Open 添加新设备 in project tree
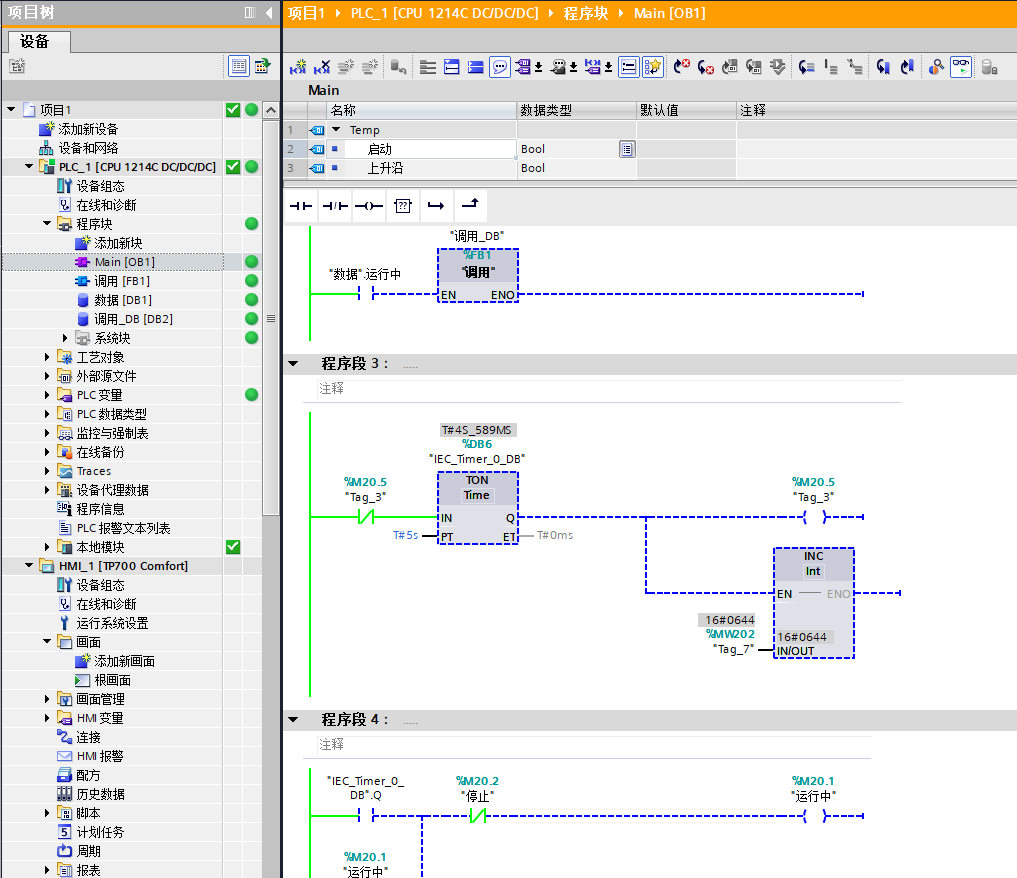The image size is (1017, 878). [88, 129]
